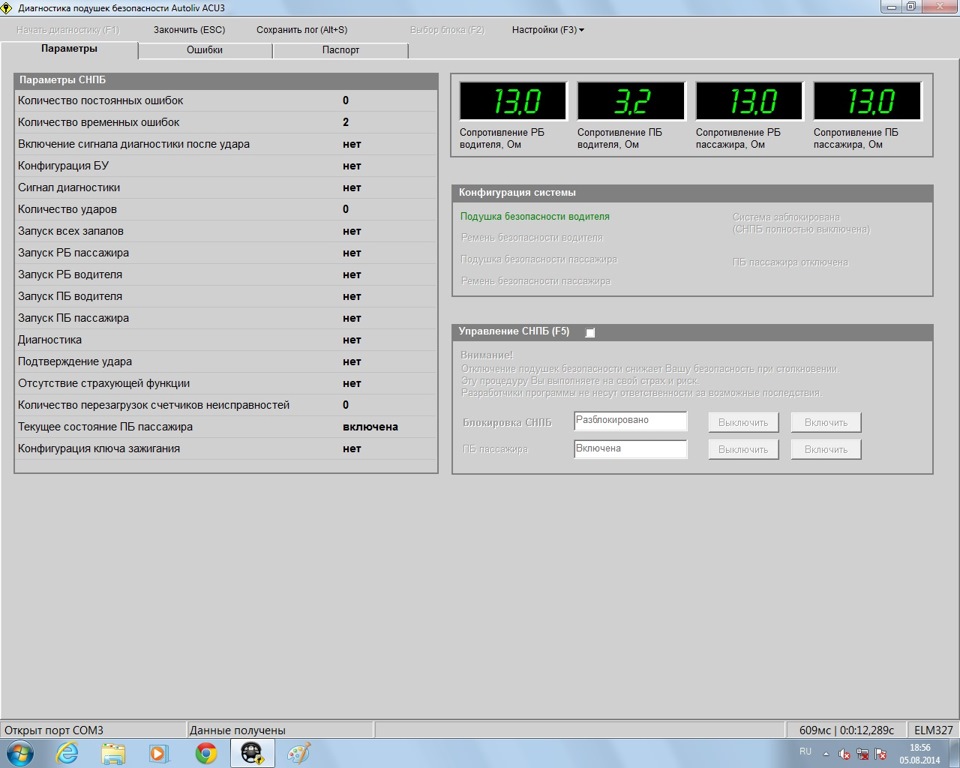This screenshot has width=960, height=768.
Task: Click Выключить button for Блокировка СНПБ
Action: click(744, 422)
